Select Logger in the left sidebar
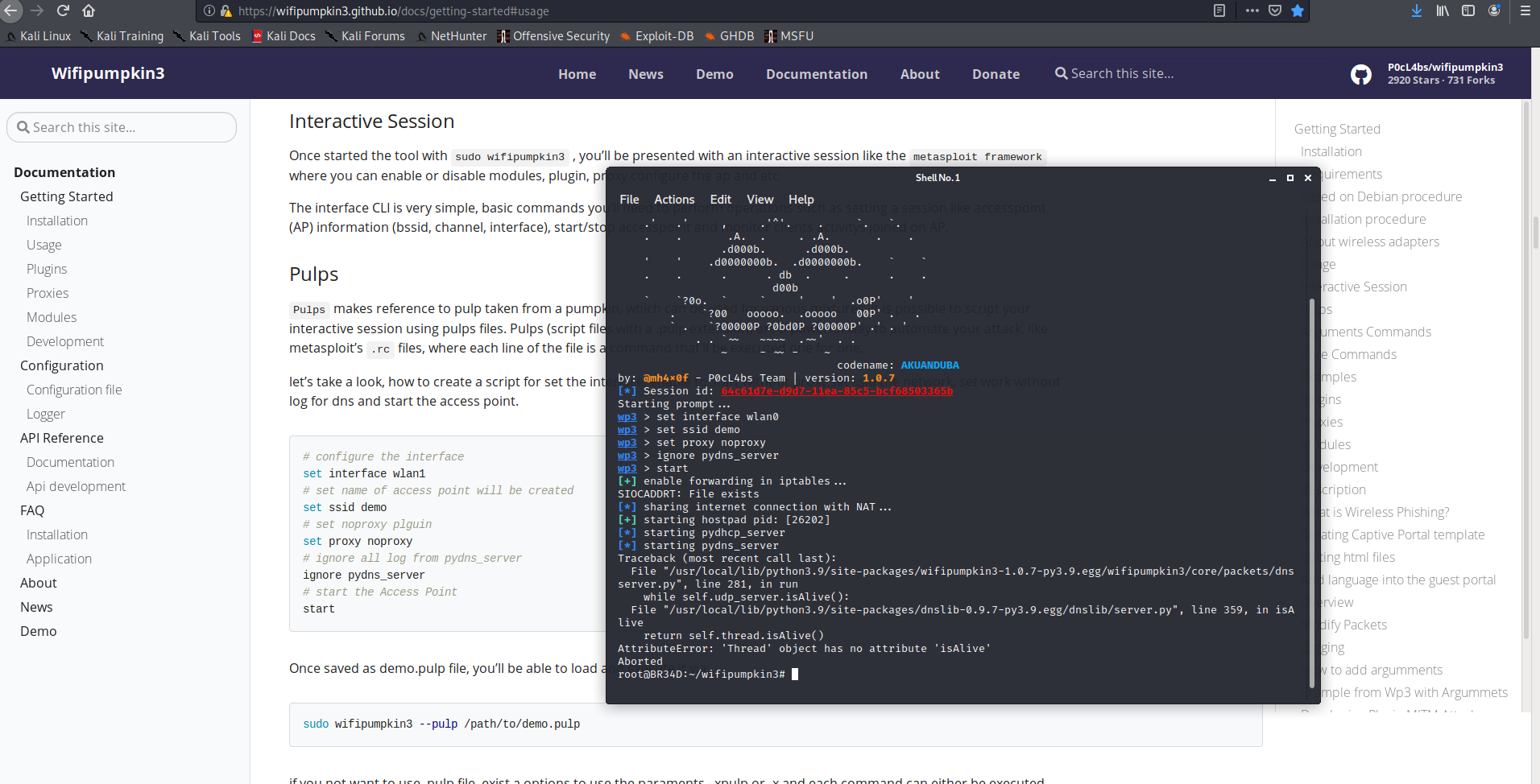The image size is (1540, 784). [x=45, y=414]
